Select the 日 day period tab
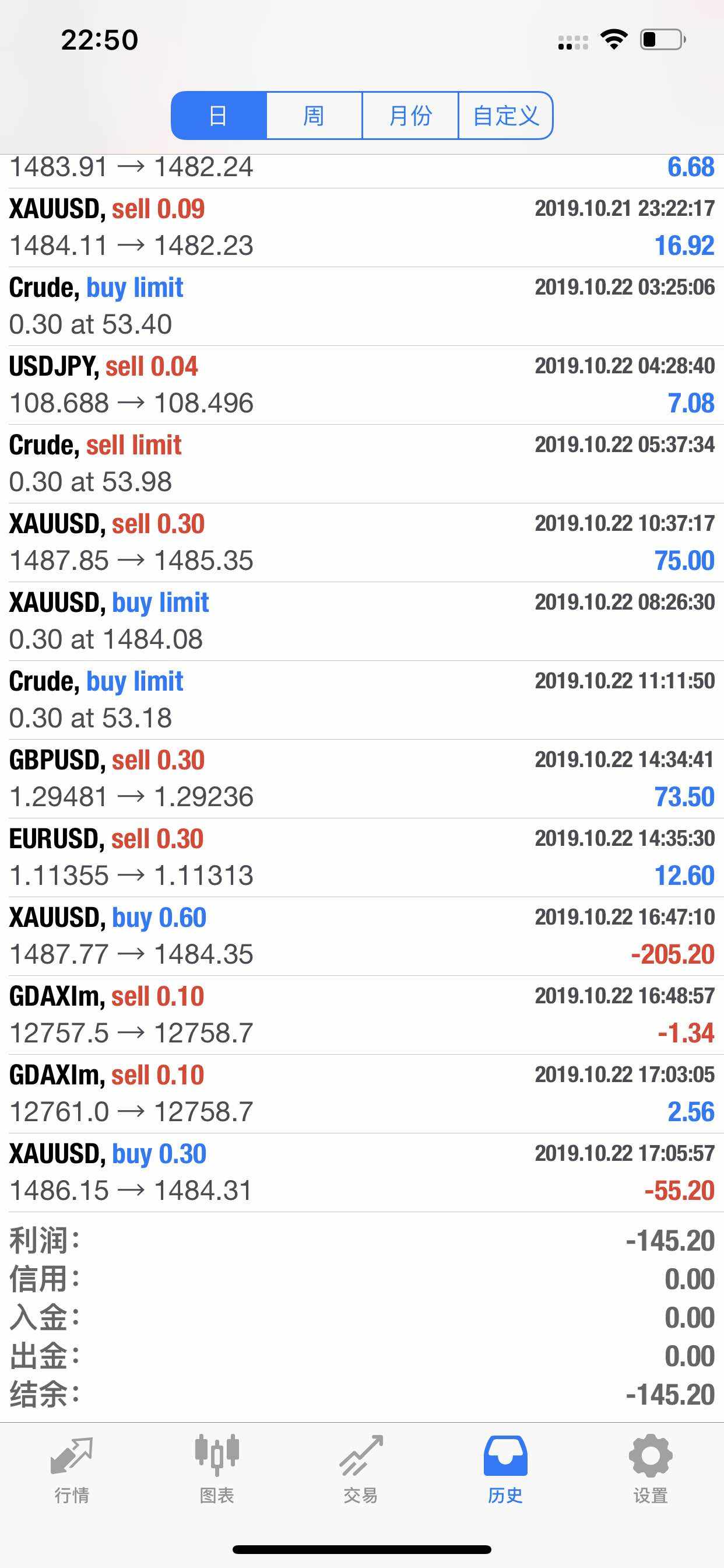The width and height of the screenshot is (724, 1568). click(219, 116)
